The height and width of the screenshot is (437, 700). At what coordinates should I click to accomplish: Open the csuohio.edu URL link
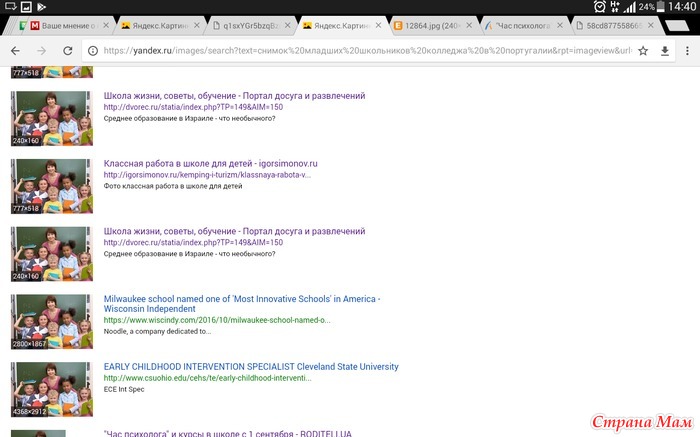(208, 378)
